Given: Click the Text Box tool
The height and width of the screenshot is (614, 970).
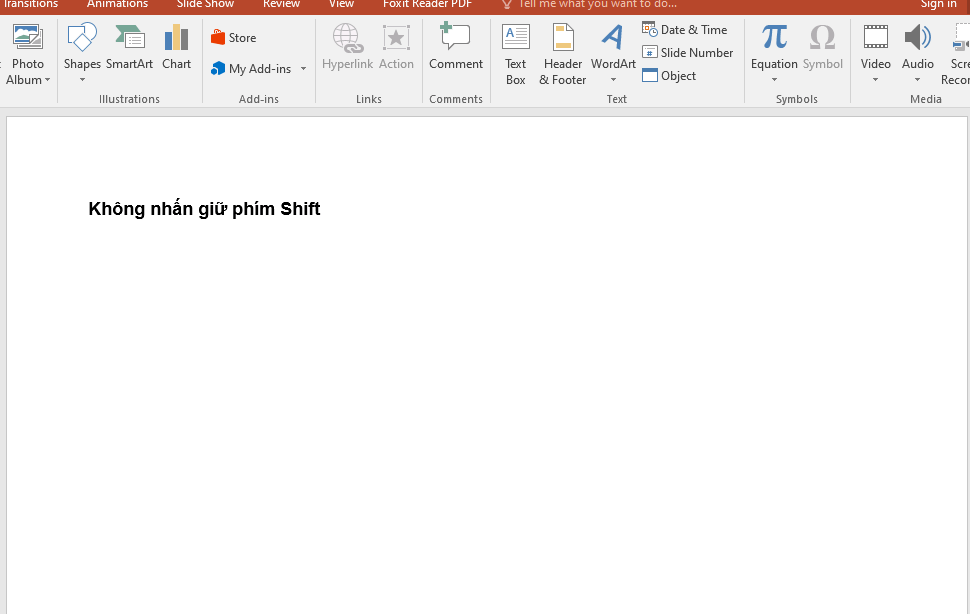Looking at the screenshot, I should tap(515, 53).
